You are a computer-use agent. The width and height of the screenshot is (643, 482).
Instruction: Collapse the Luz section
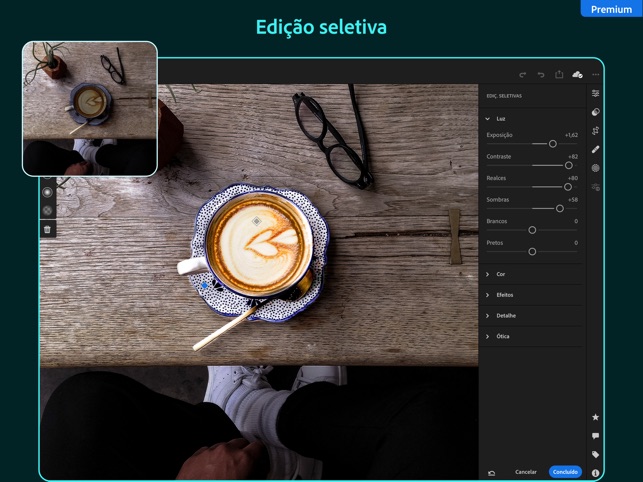pos(488,119)
